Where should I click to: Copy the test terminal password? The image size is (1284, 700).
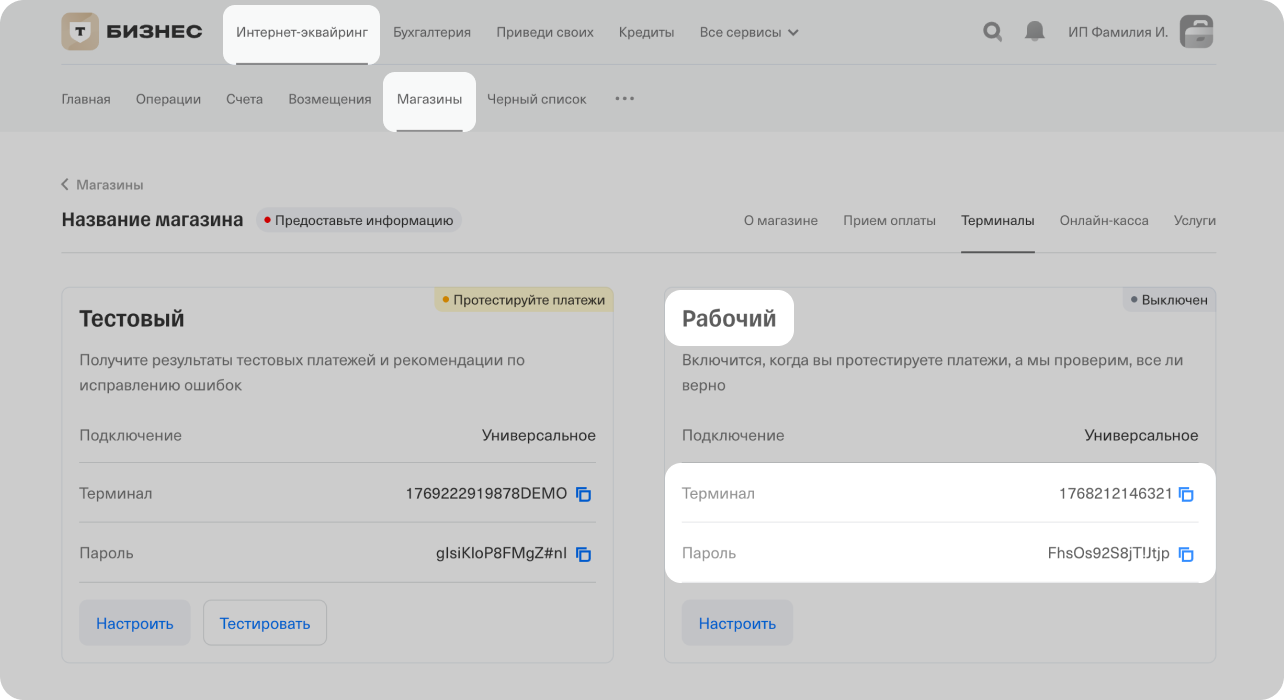tap(584, 554)
